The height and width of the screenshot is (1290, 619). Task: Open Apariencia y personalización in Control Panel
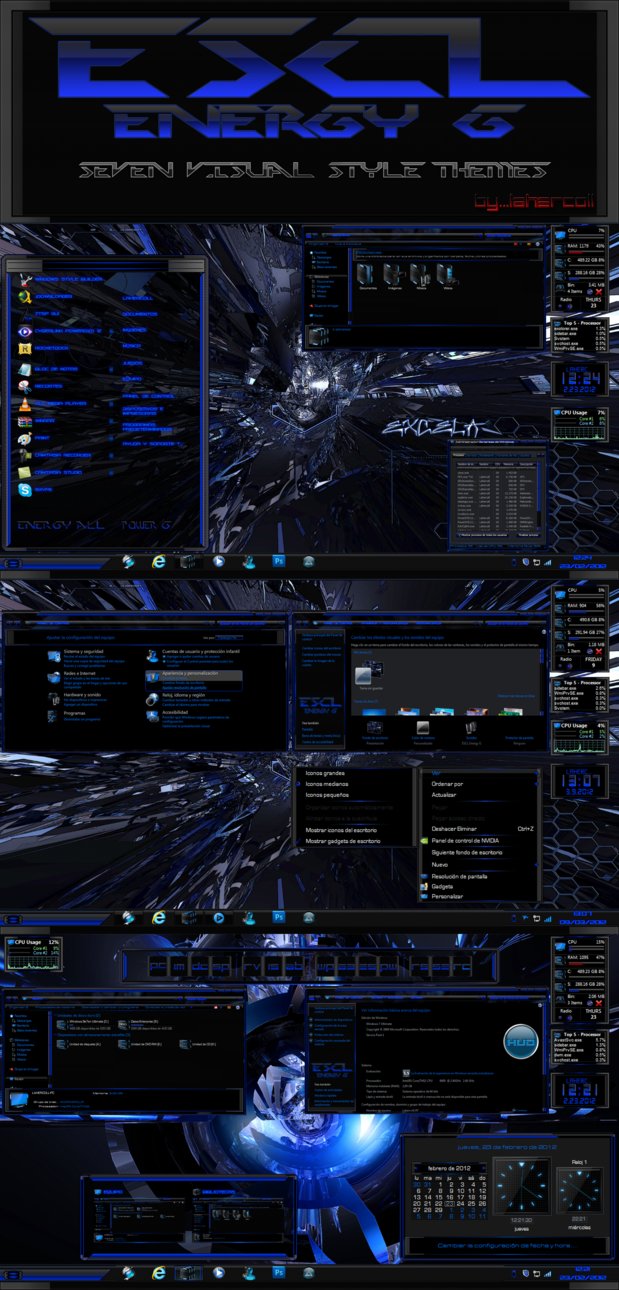coord(190,673)
